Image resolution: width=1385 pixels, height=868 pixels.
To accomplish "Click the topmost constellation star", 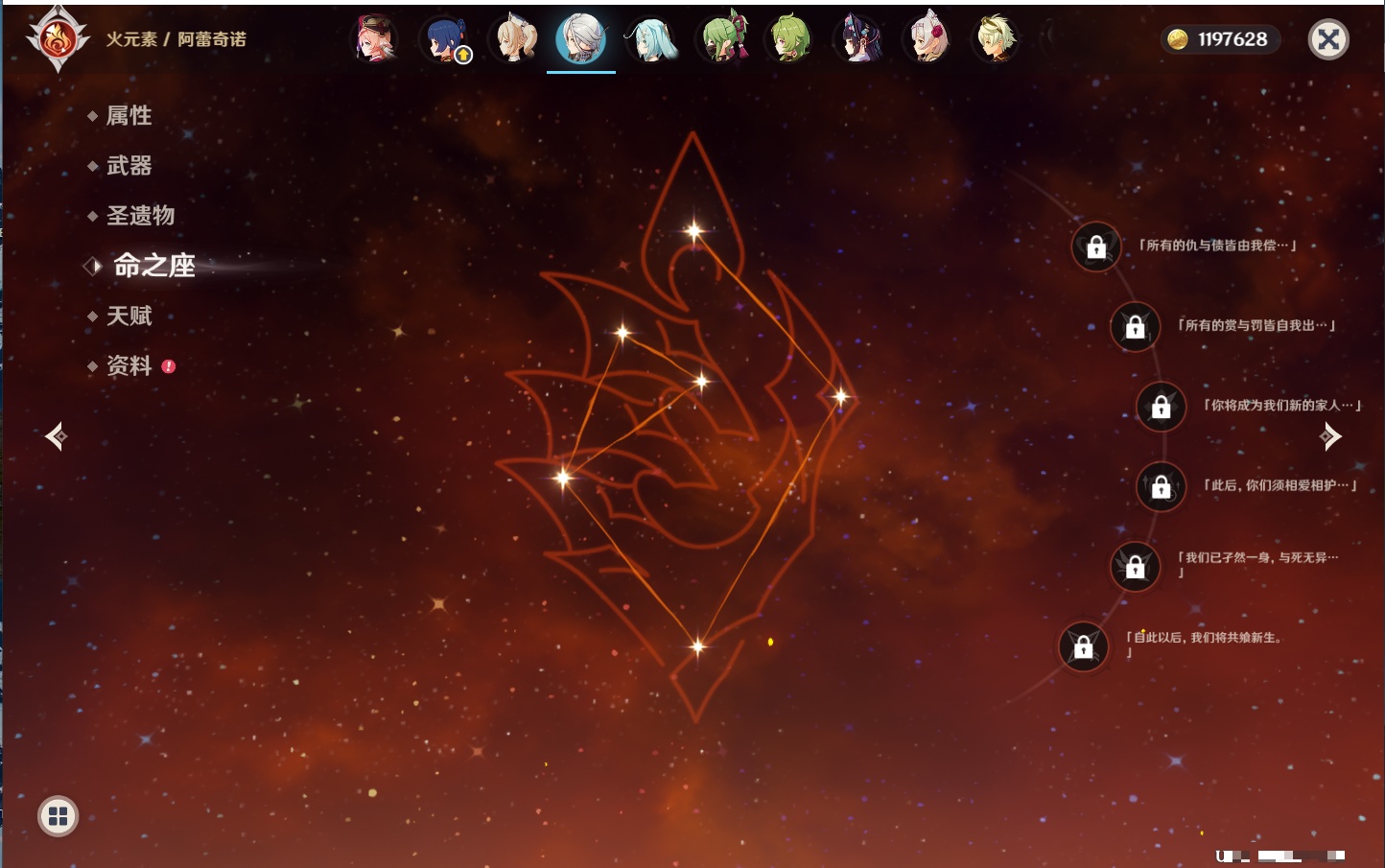I will [694, 230].
